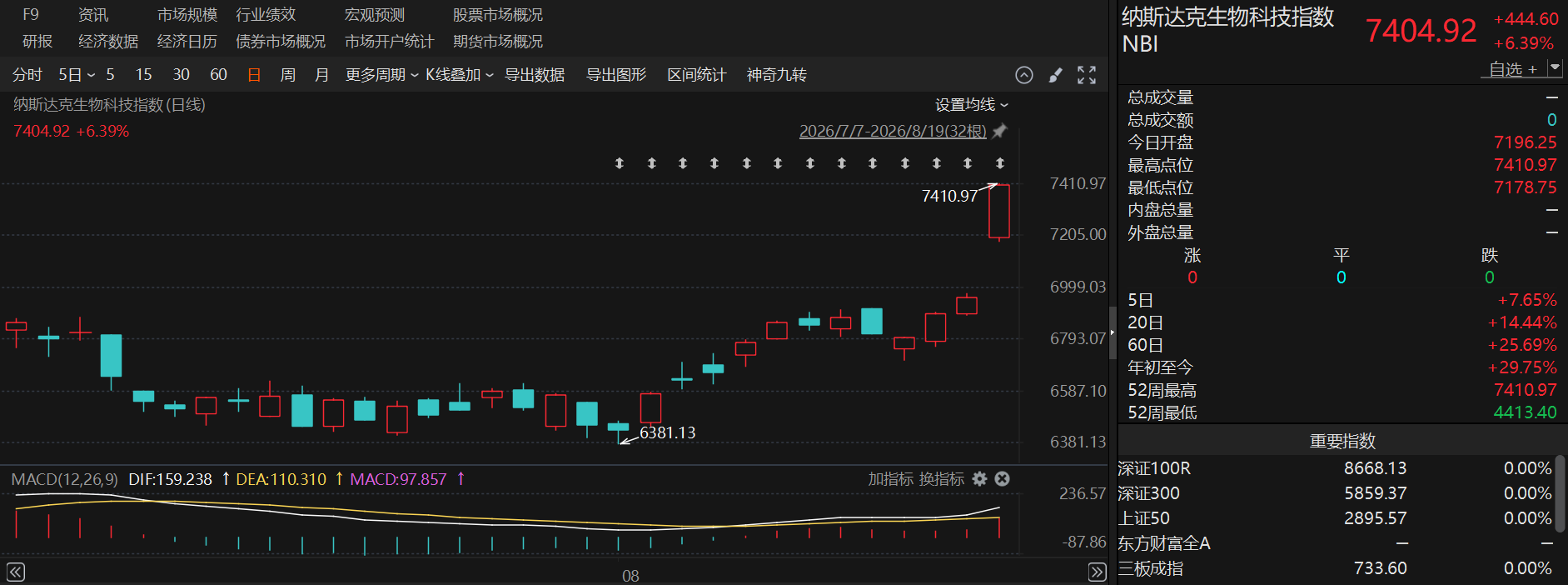Open 经济日历 economic calendar
The height and width of the screenshot is (585, 1568).
point(187,42)
